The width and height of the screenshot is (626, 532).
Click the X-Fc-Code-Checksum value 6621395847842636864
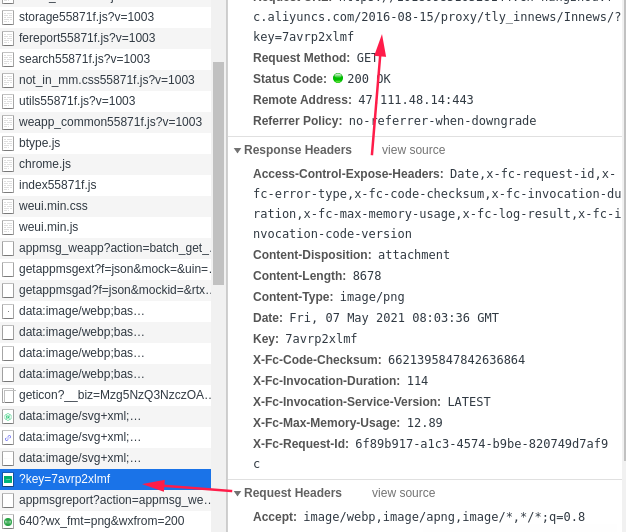click(x=456, y=360)
